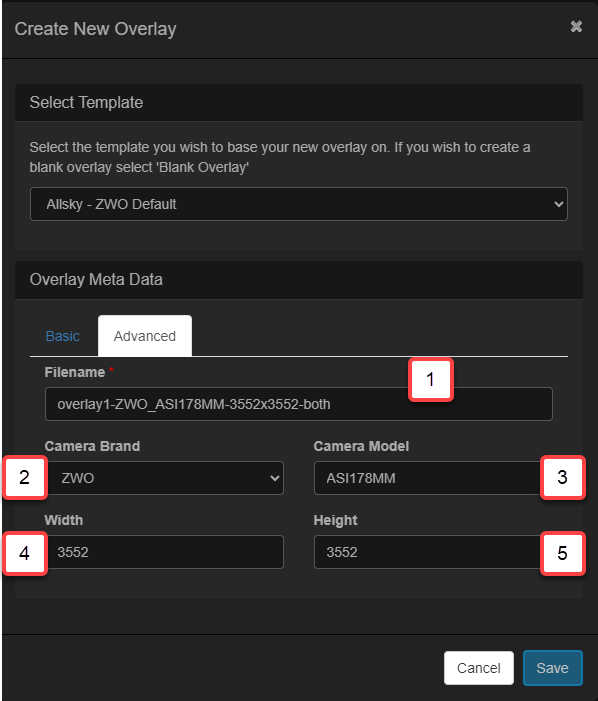
Task: Cancel the new overlay creation
Action: 479,668
